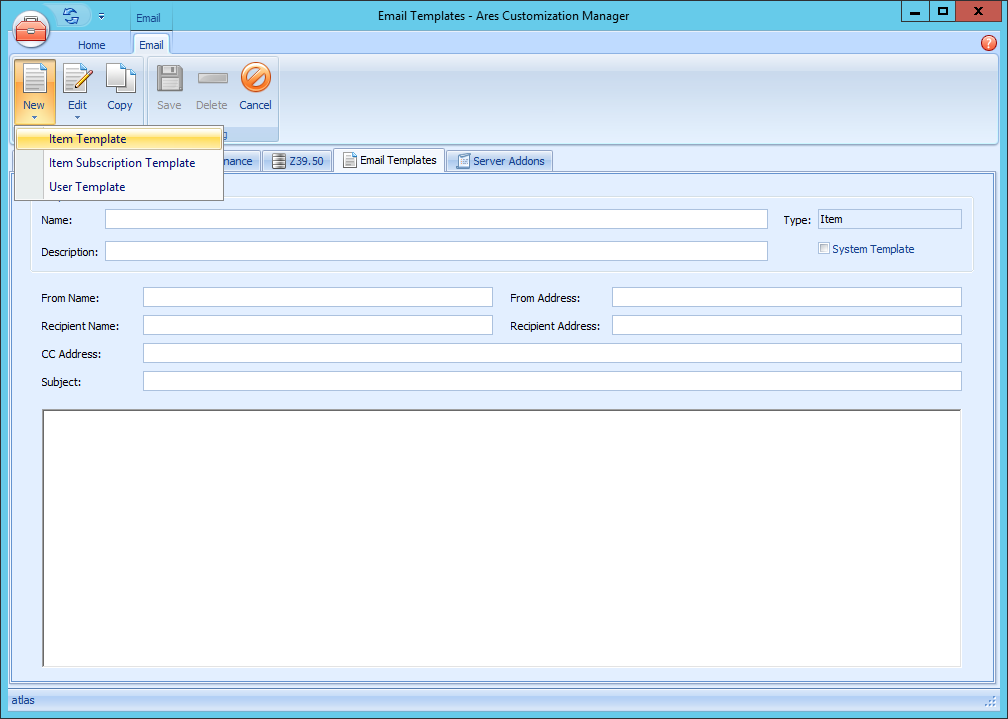This screenshot has width=1008, height=719.
Task: Choose Item Template from the New menu
Action: 88,138
